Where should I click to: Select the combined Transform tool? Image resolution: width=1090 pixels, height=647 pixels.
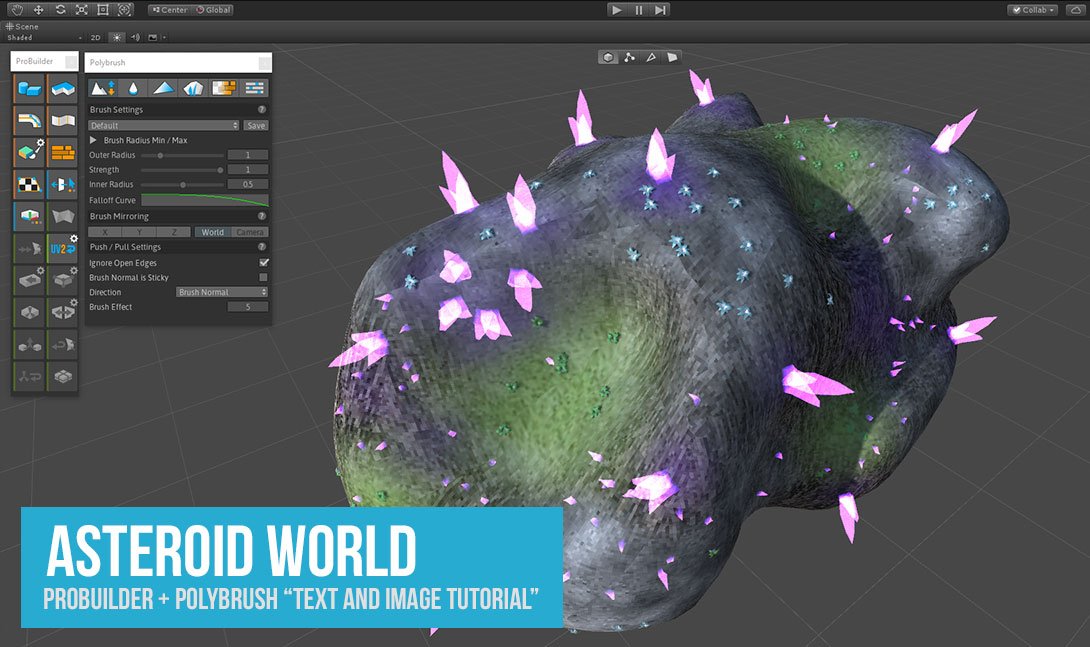tap(124, 9)
